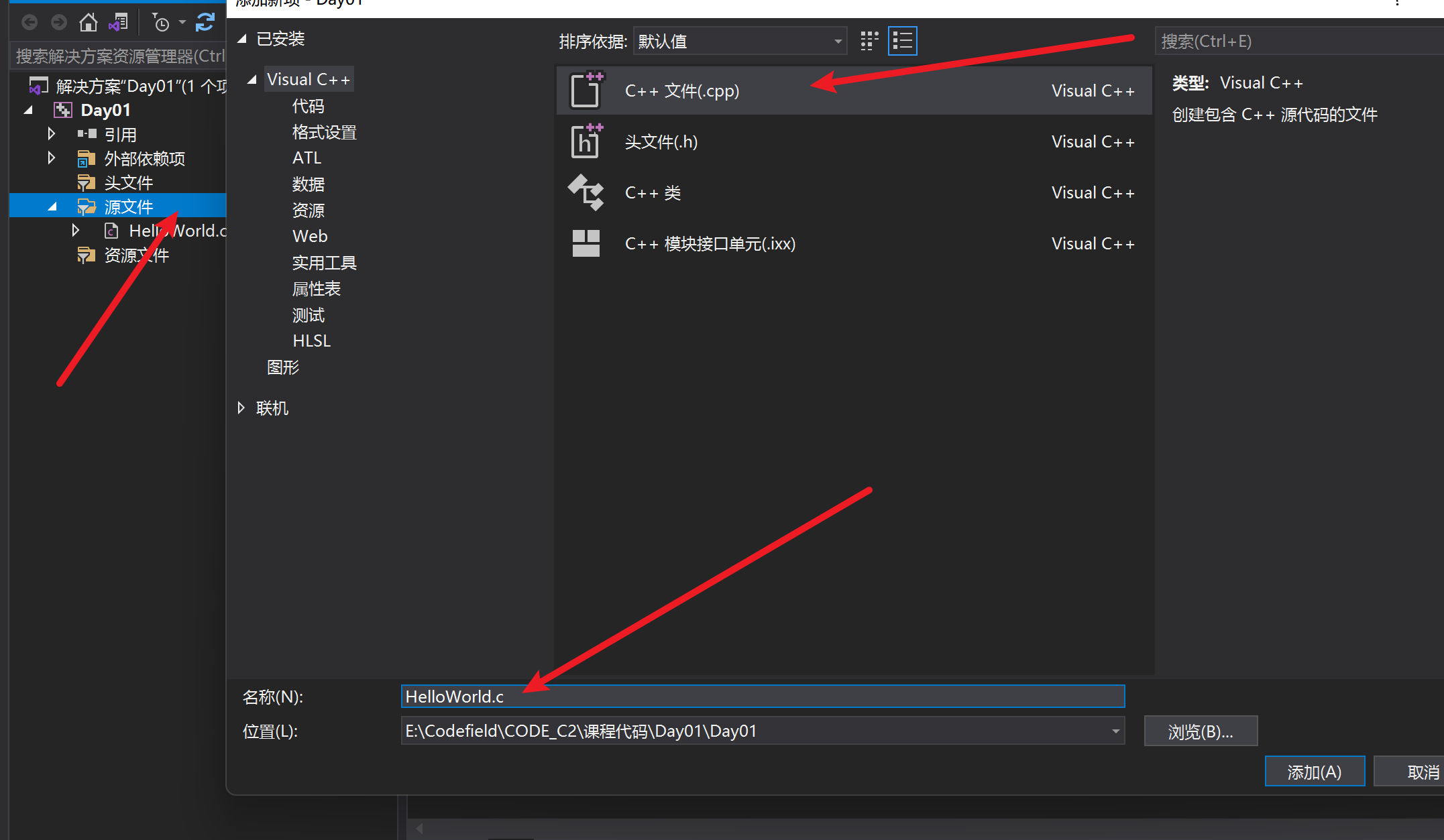Screen dimensions: 1444x840
Task: Switch to small icons grid view
Action: (x=869, y=42)
